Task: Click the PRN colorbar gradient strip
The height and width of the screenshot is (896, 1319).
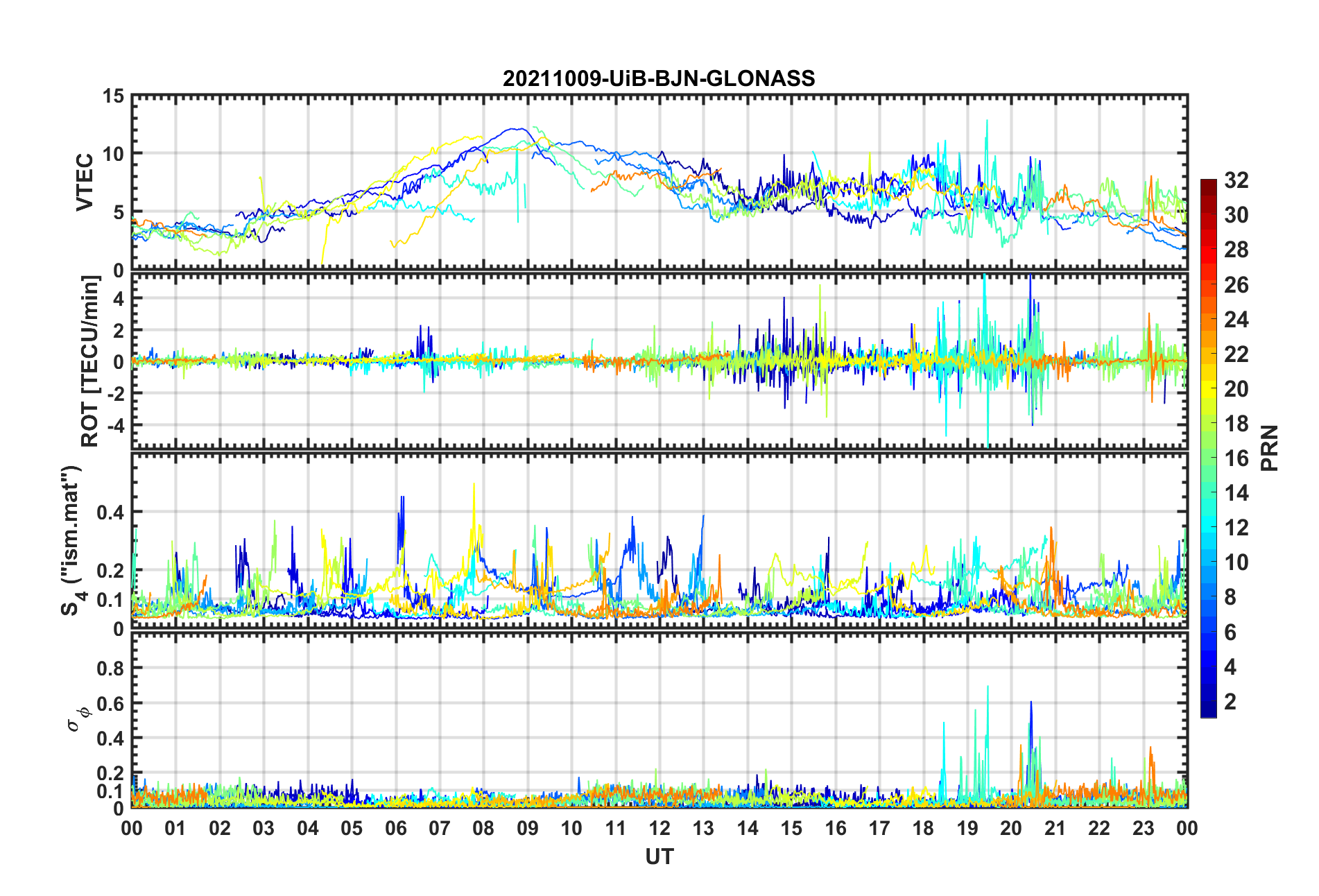Action: pos(1209,449)
